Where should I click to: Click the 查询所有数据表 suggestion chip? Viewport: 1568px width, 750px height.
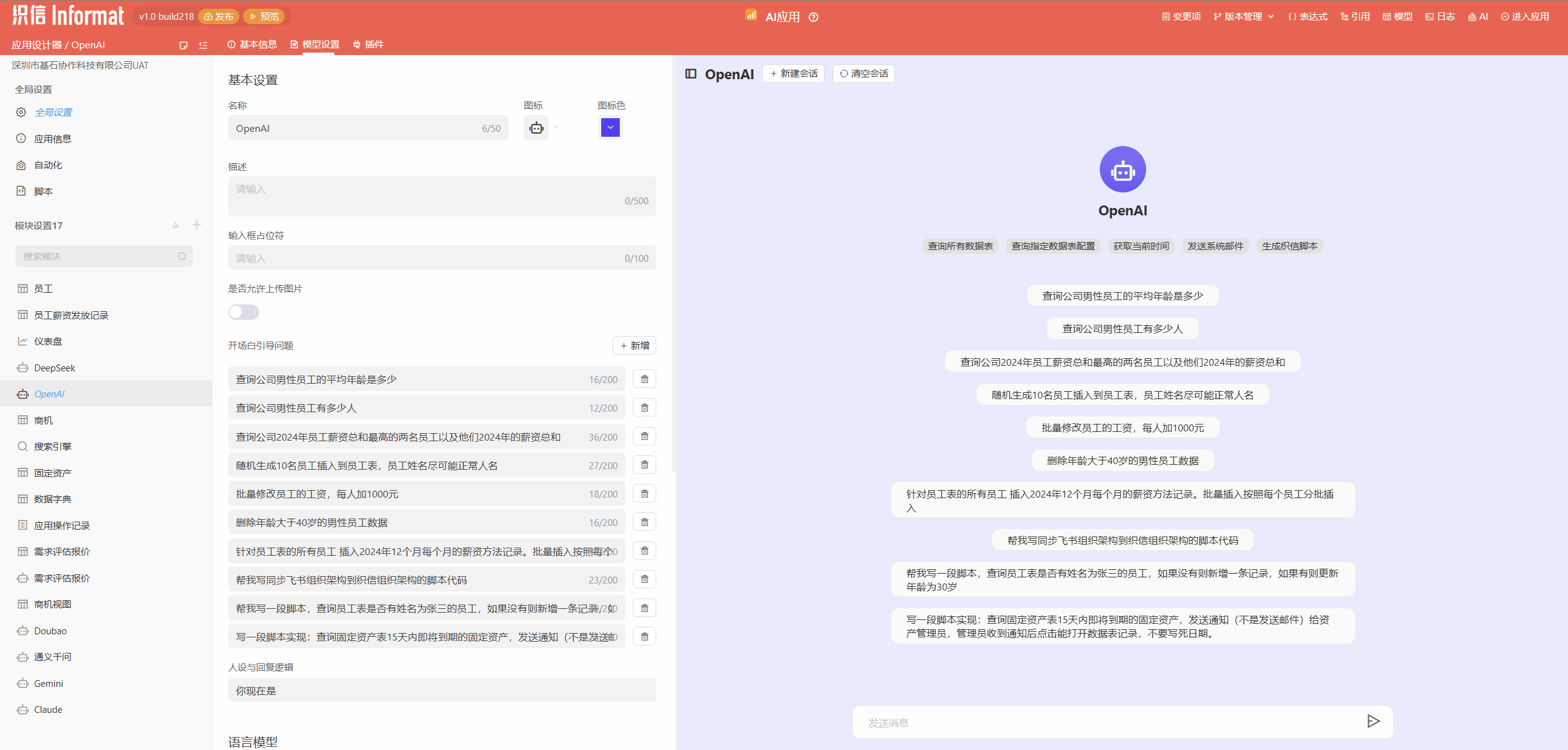(960, 246)
